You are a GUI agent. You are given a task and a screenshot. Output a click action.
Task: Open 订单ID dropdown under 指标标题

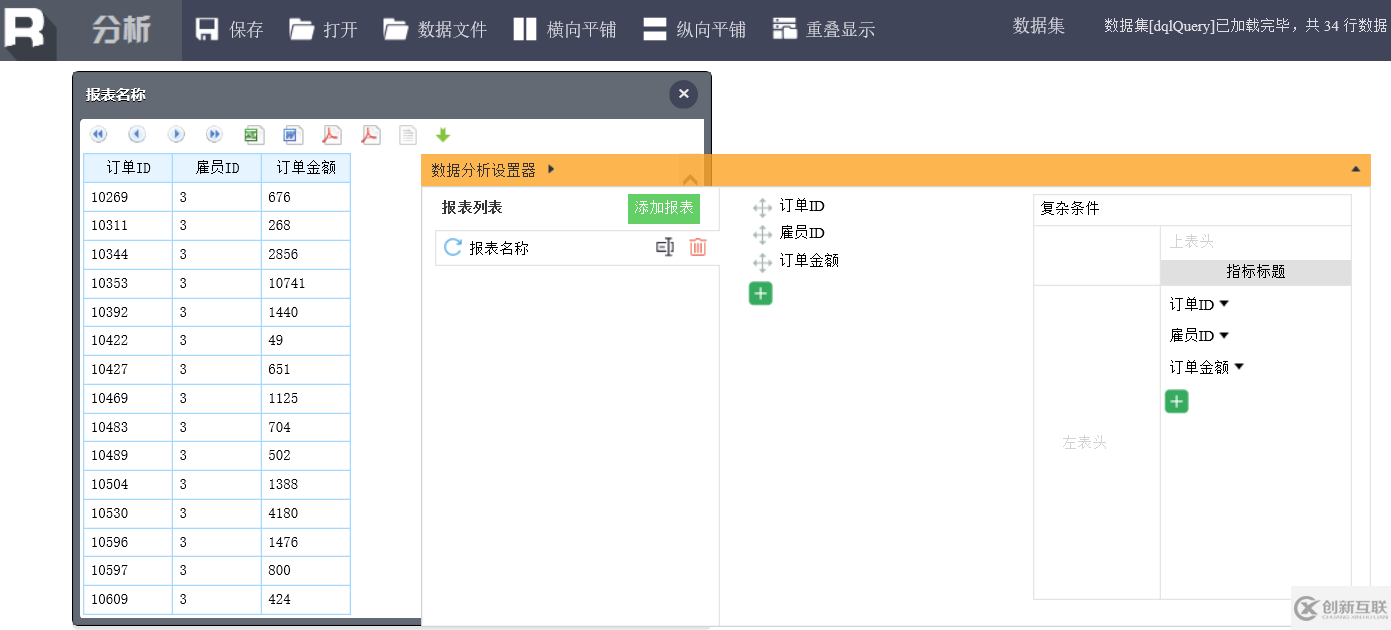[1223, 303]
